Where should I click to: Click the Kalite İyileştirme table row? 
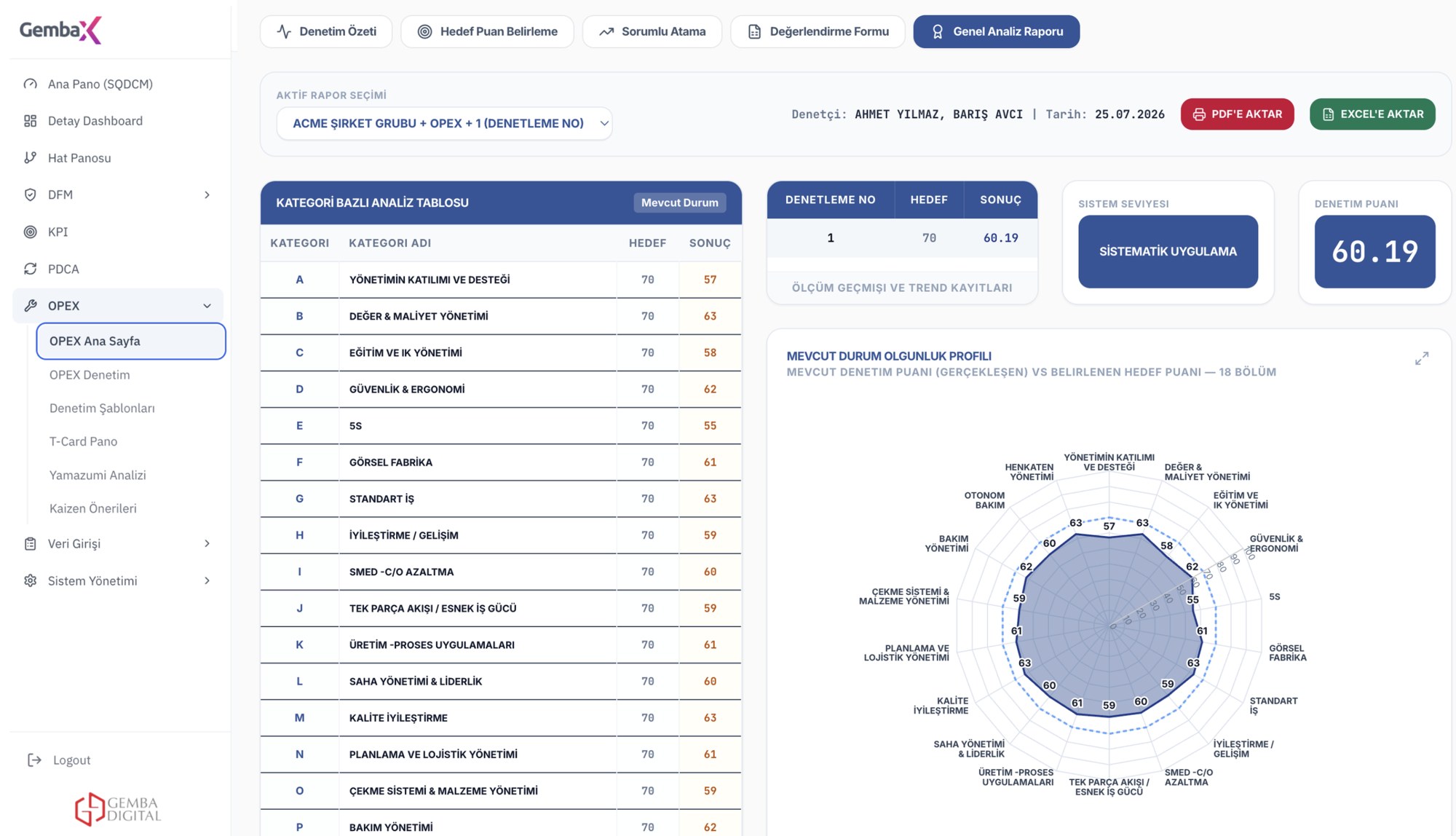point(501,718)
